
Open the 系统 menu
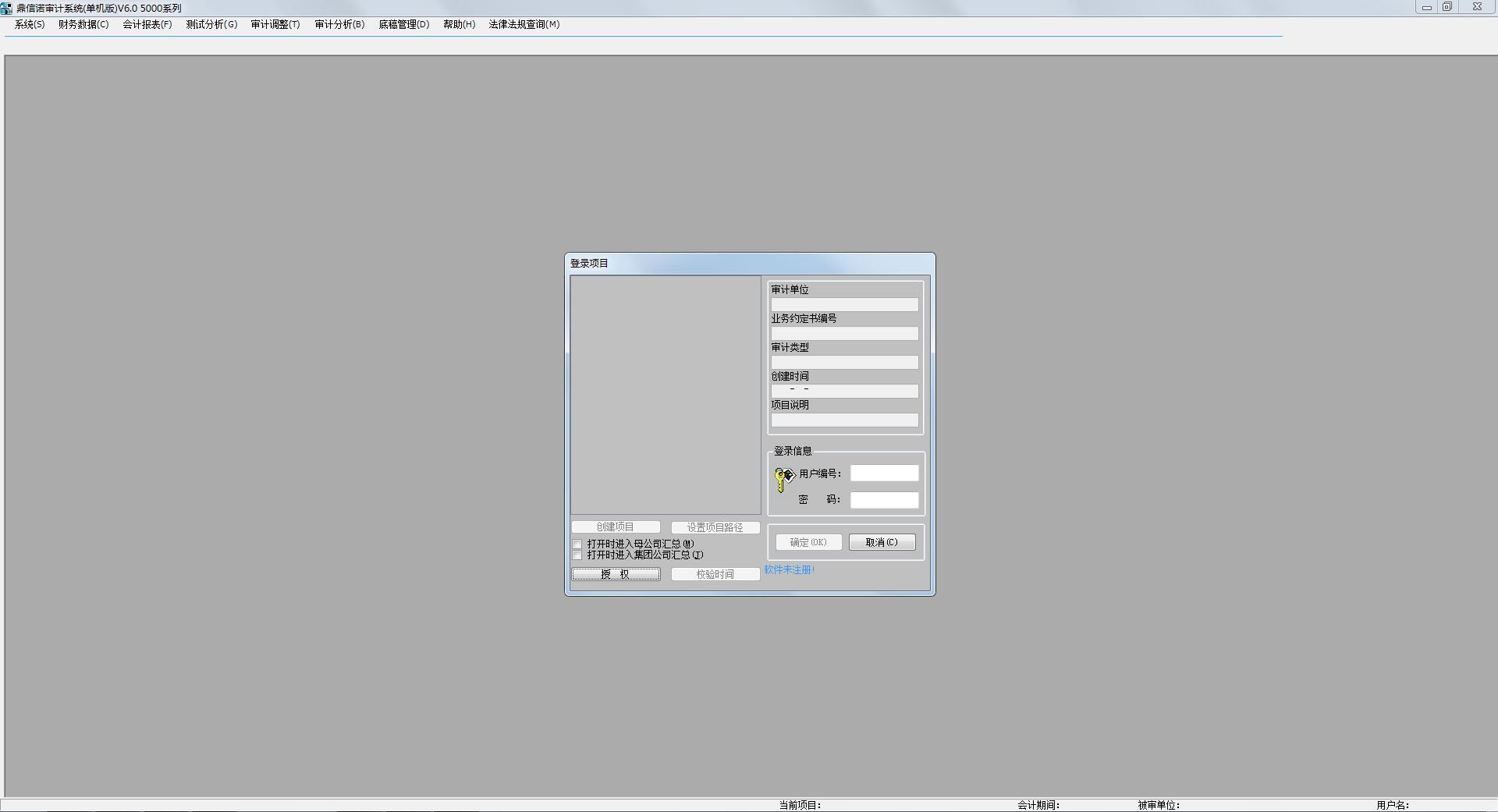coord(27,24)
